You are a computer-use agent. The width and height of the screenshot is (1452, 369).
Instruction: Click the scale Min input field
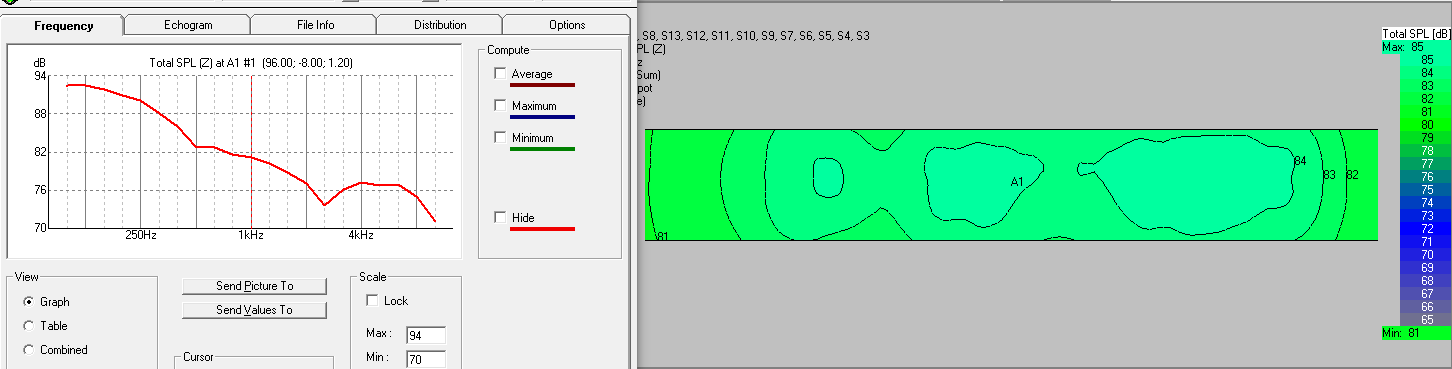pos(425,359)
